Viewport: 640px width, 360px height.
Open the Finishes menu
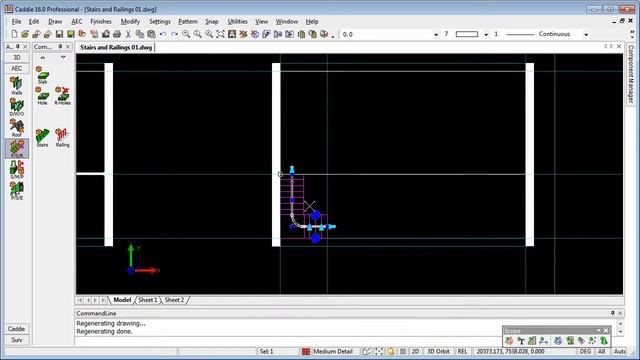pos(101,22)
